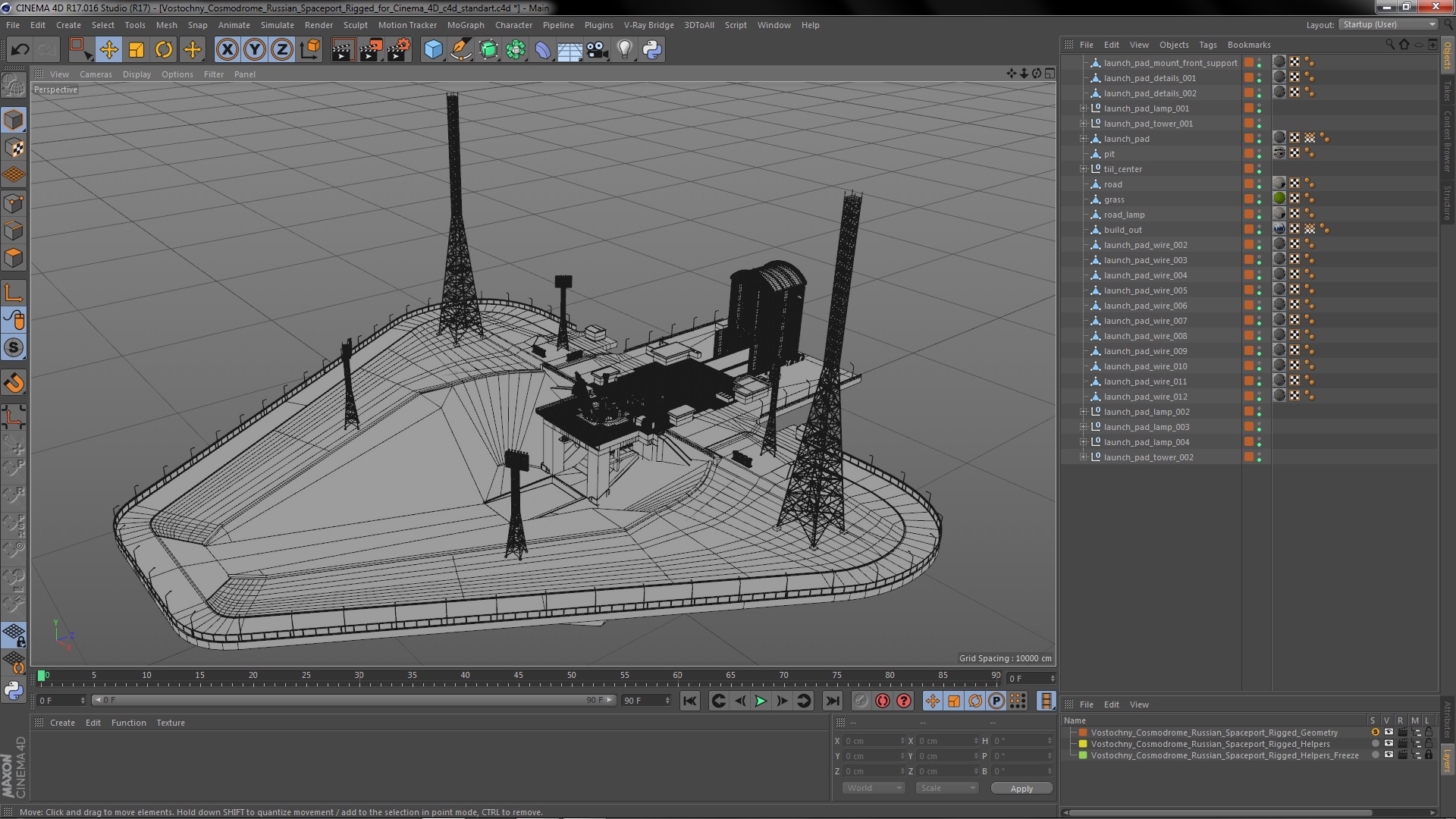
Task: Open the World coordinate dropdown
Action: pos(874,788)
